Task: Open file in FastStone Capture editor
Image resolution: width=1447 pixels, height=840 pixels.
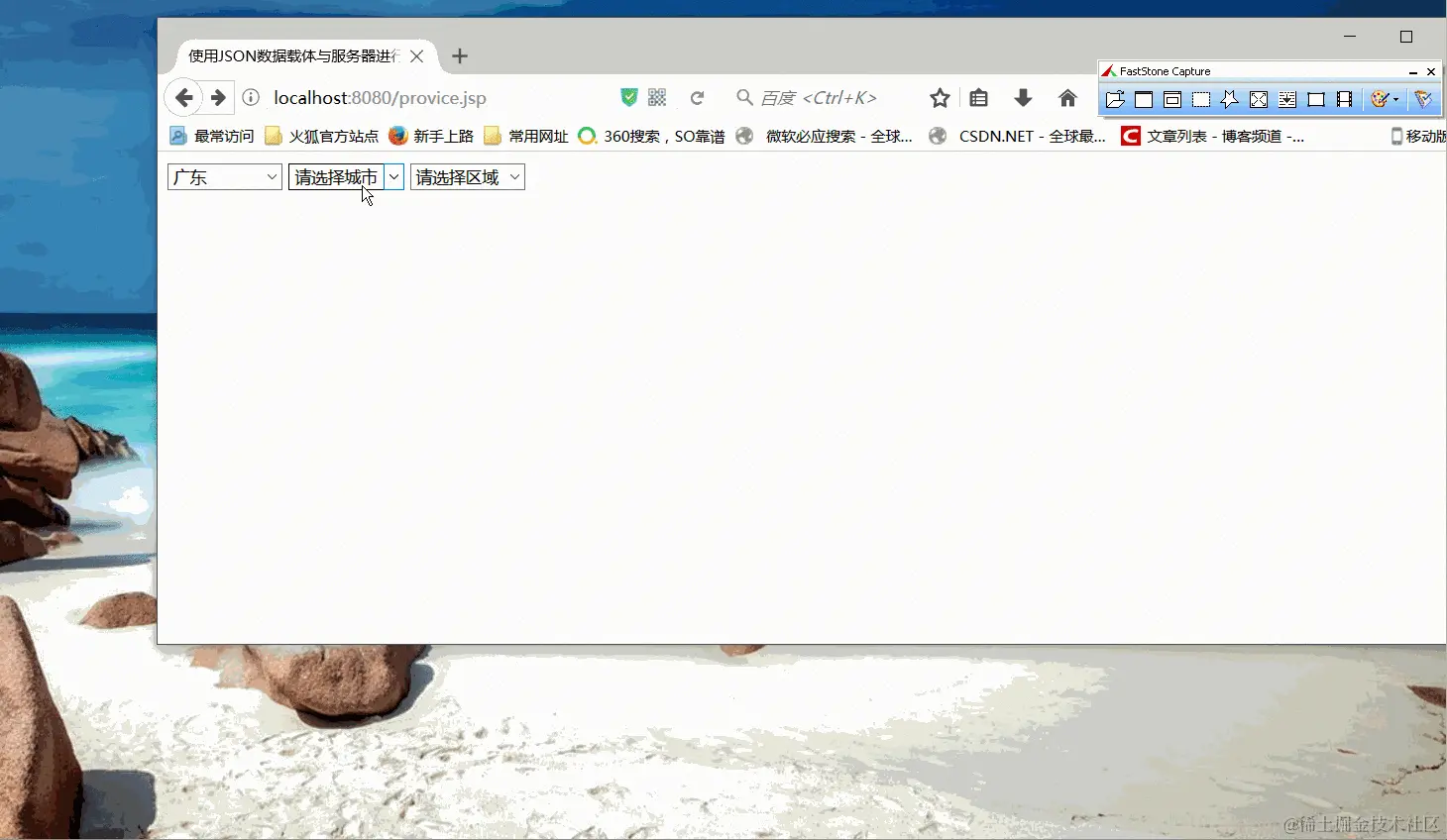Action: (x=1115, y=99)
